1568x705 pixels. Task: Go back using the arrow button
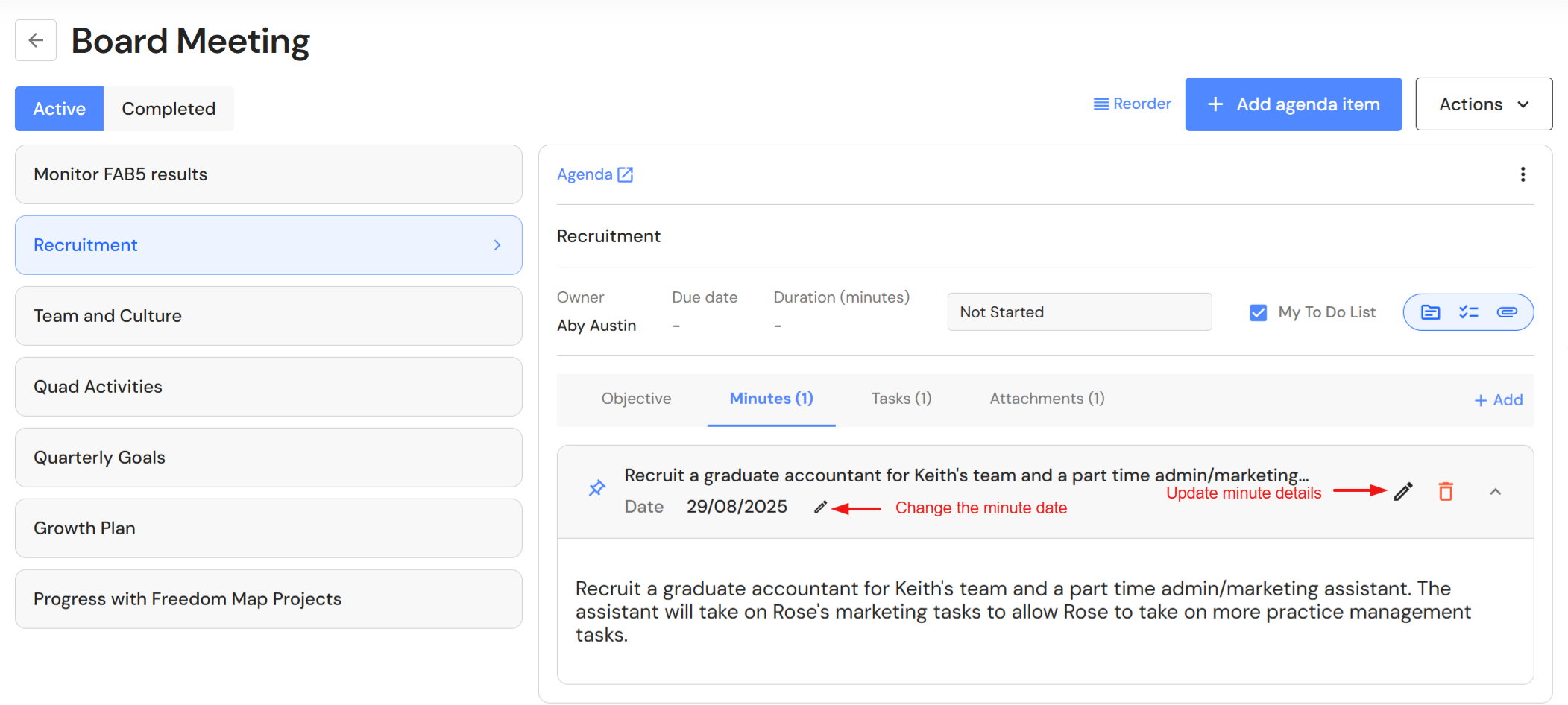(x=36, y=40)
